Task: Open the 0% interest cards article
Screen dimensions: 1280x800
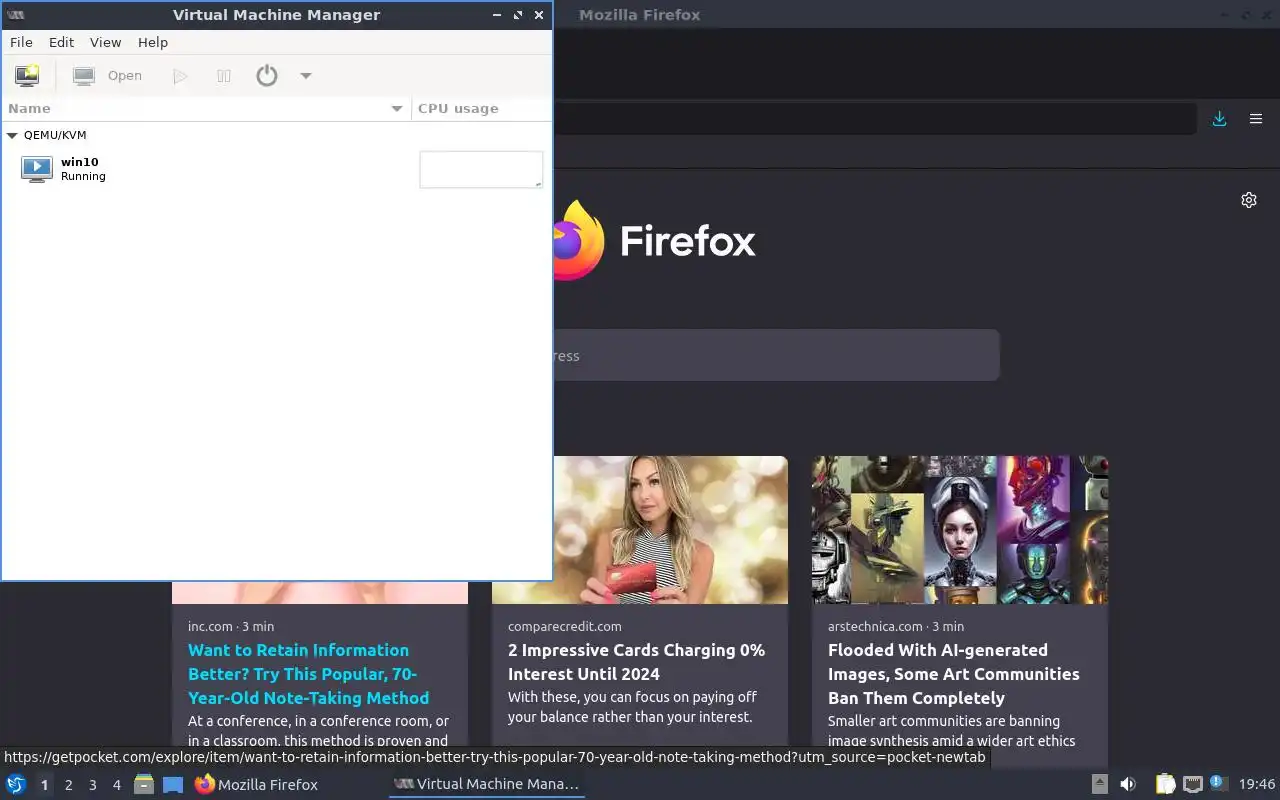Action: [x=636, y=662]
